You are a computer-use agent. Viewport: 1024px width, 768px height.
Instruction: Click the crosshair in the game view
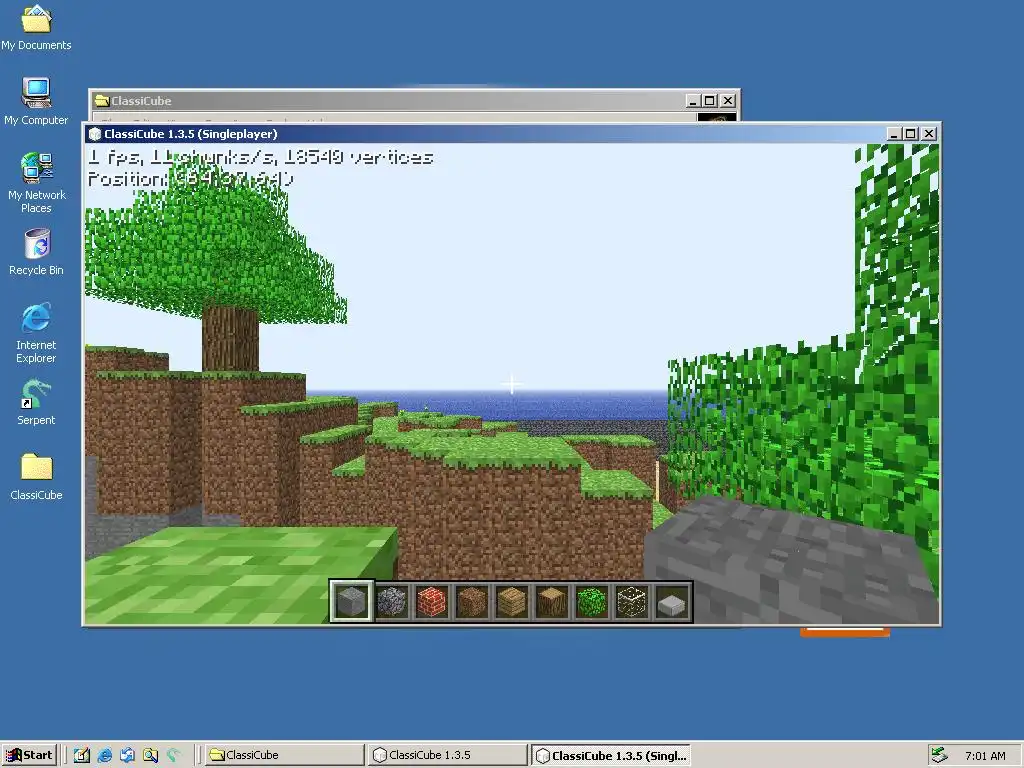(512, 384)
